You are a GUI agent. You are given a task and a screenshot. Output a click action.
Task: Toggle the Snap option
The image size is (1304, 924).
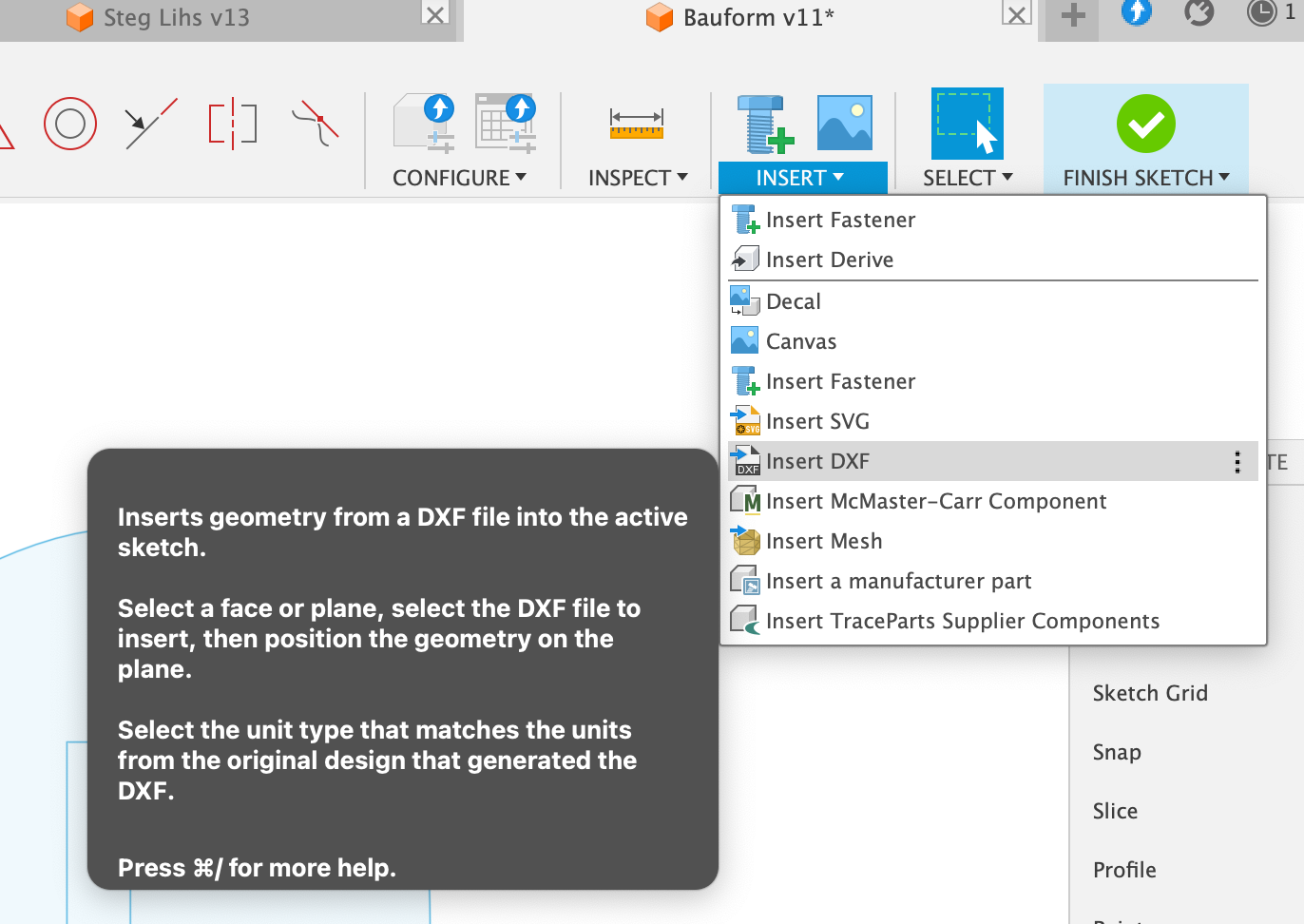1117,752
